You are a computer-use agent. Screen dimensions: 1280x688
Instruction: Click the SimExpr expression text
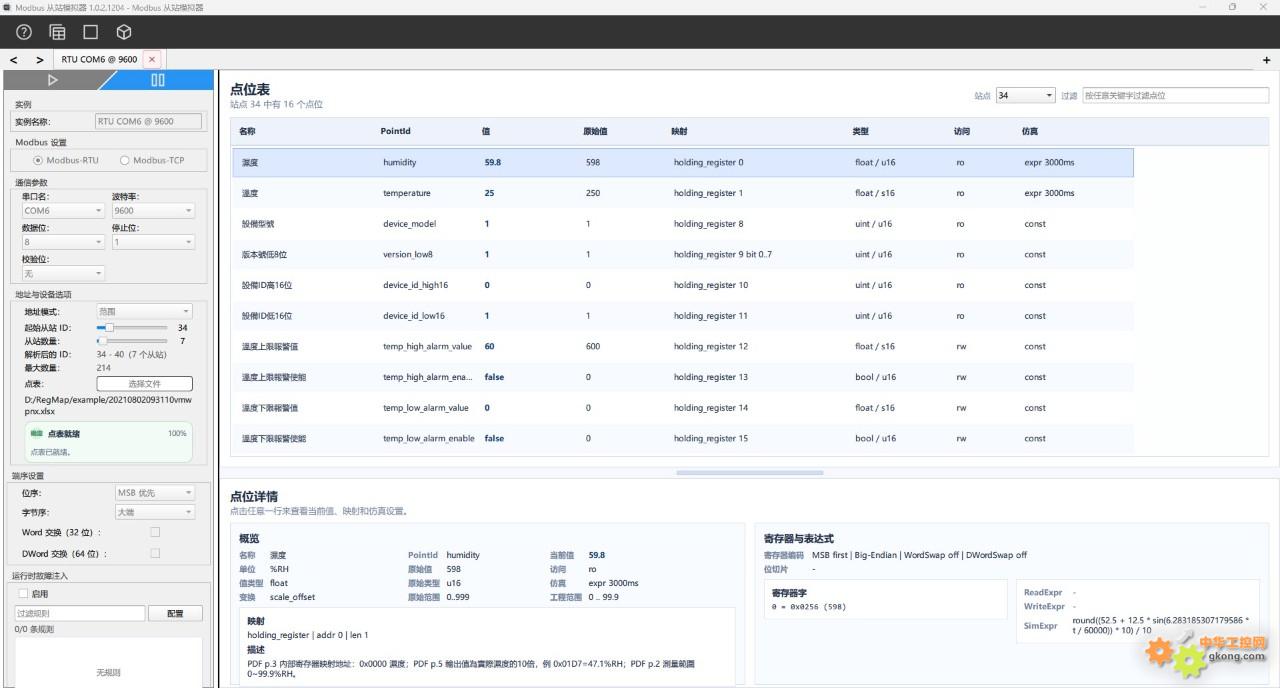pos(1160,626)
